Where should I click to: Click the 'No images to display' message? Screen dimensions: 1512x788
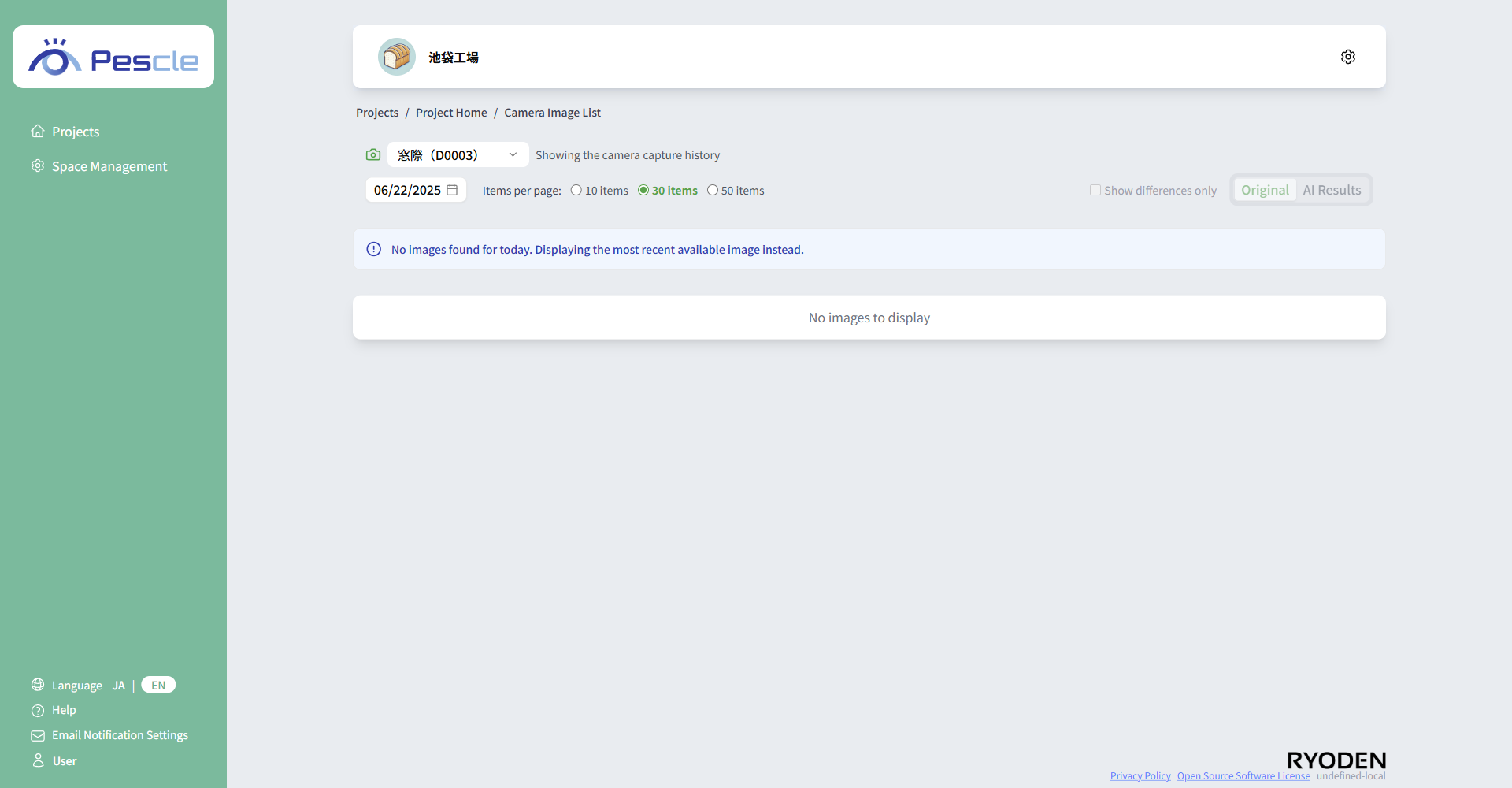pos(869,318)
